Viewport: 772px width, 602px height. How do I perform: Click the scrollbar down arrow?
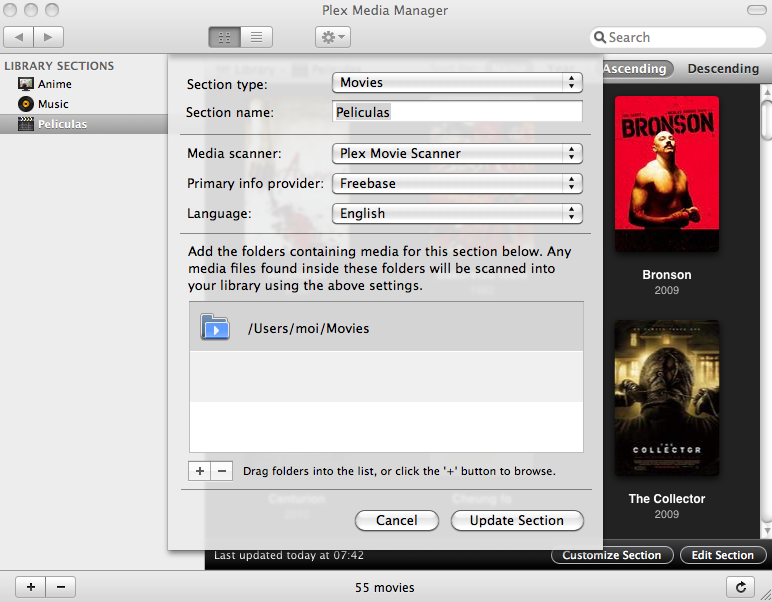pos(767,531)
